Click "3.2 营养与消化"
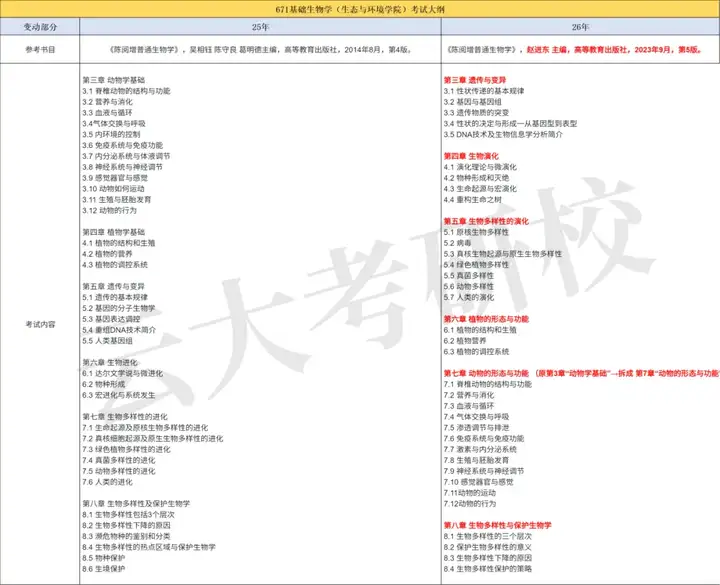 [107, 102]
